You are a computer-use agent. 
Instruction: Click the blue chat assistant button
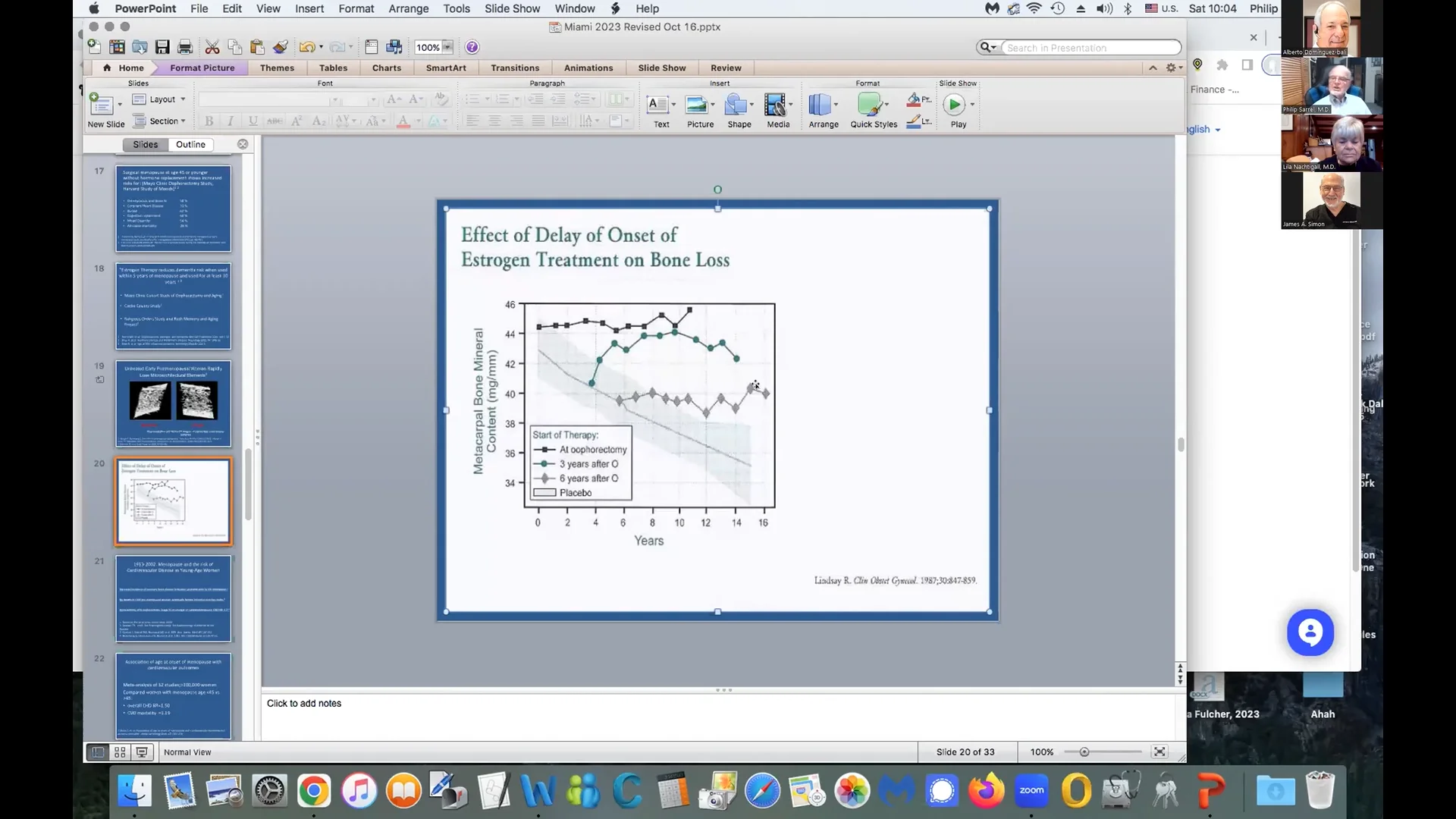1310,632
